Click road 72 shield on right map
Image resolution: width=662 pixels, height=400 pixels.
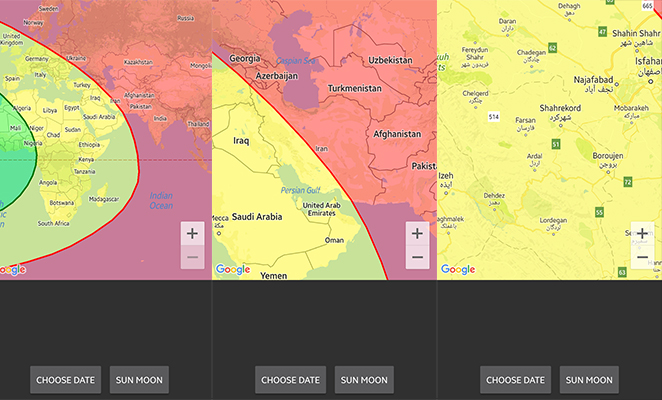628,182
